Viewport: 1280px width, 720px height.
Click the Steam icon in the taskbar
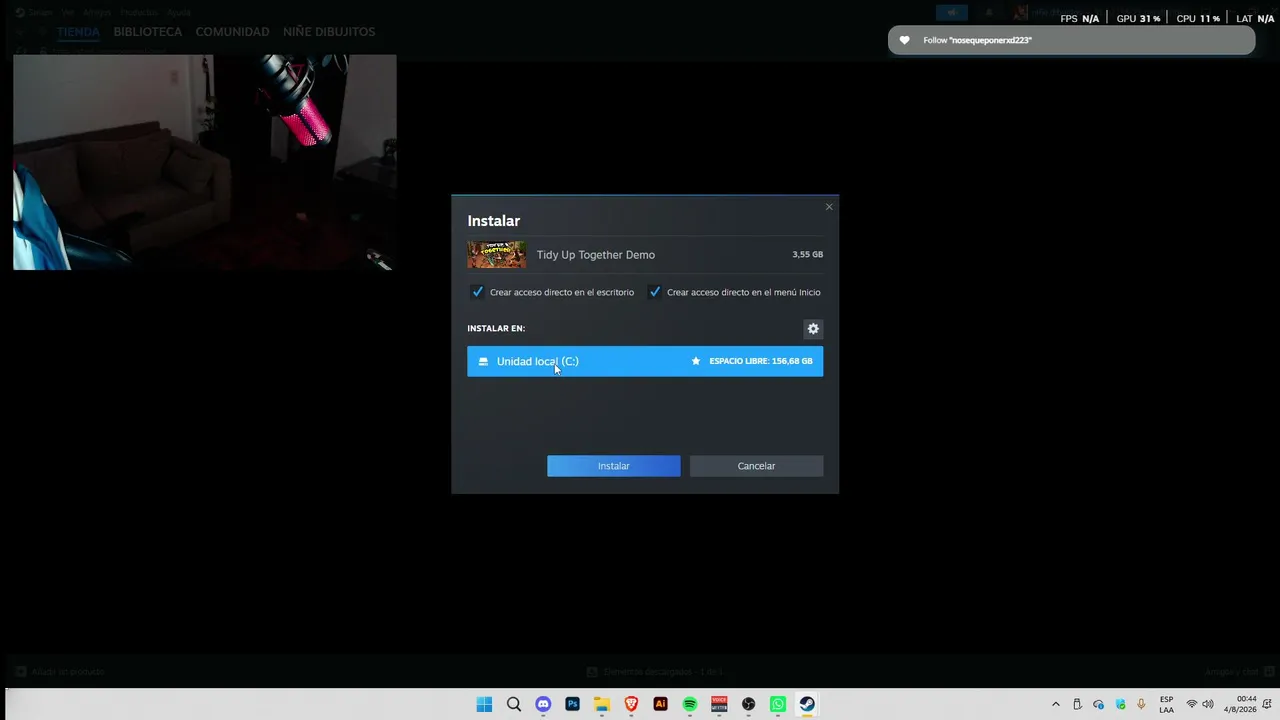[807, 704]
